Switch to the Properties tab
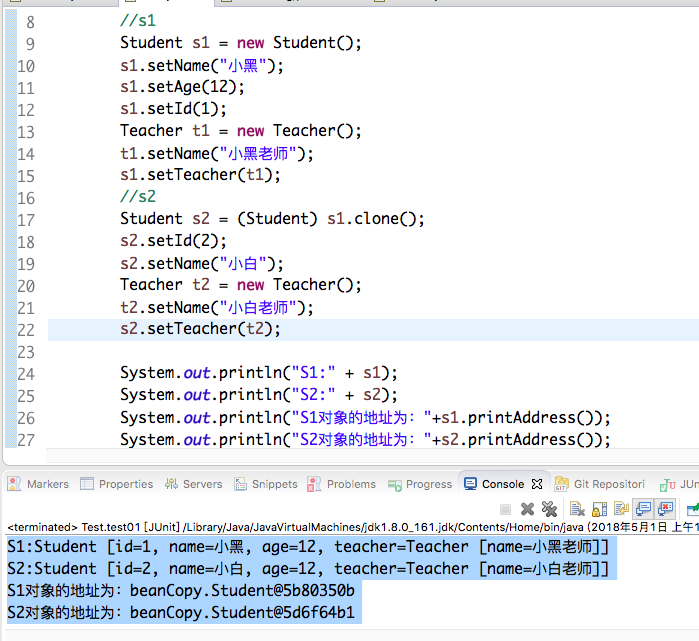The width and height of the screenshot is (699, 641). point(116,484)
